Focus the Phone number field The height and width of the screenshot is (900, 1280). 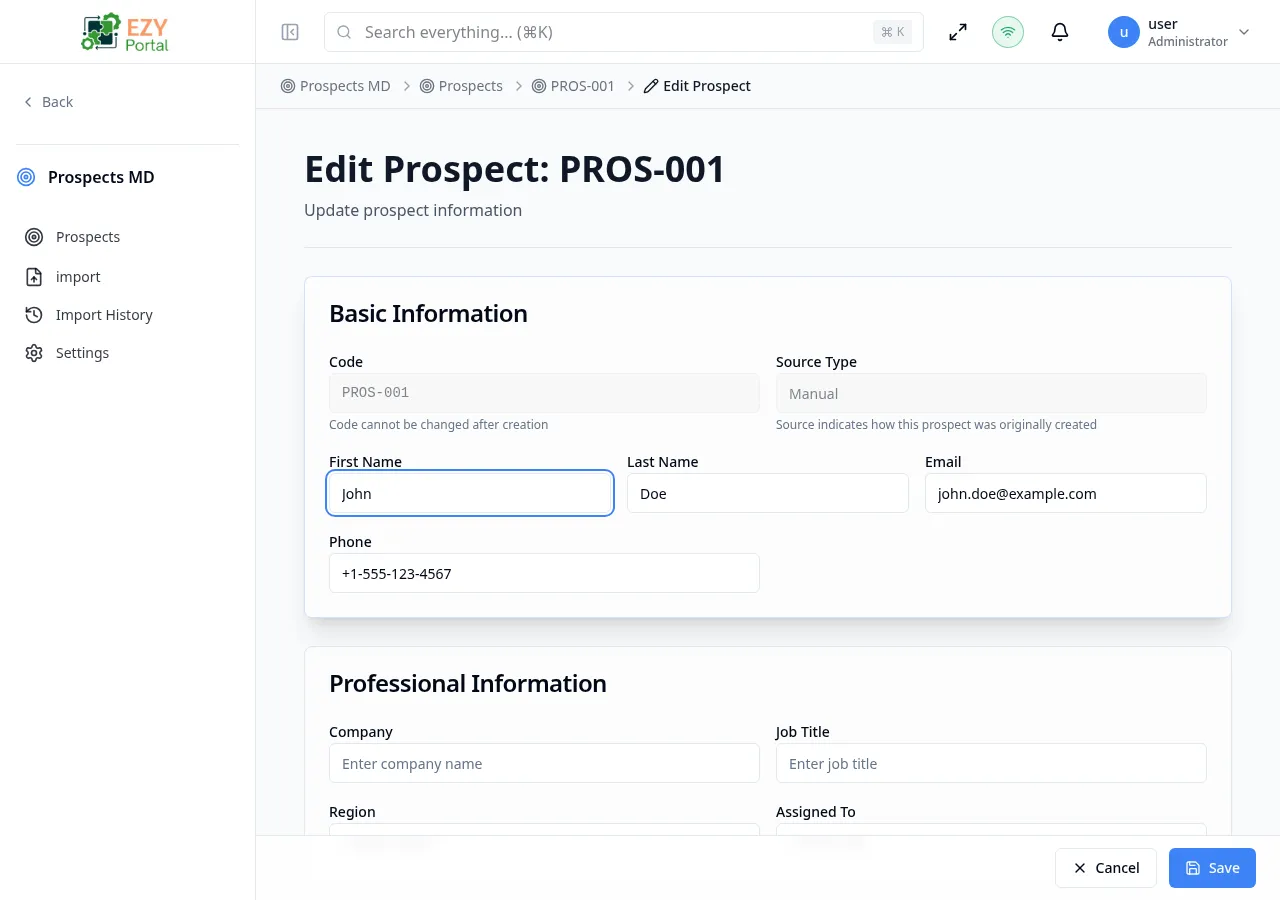(544, 573)
